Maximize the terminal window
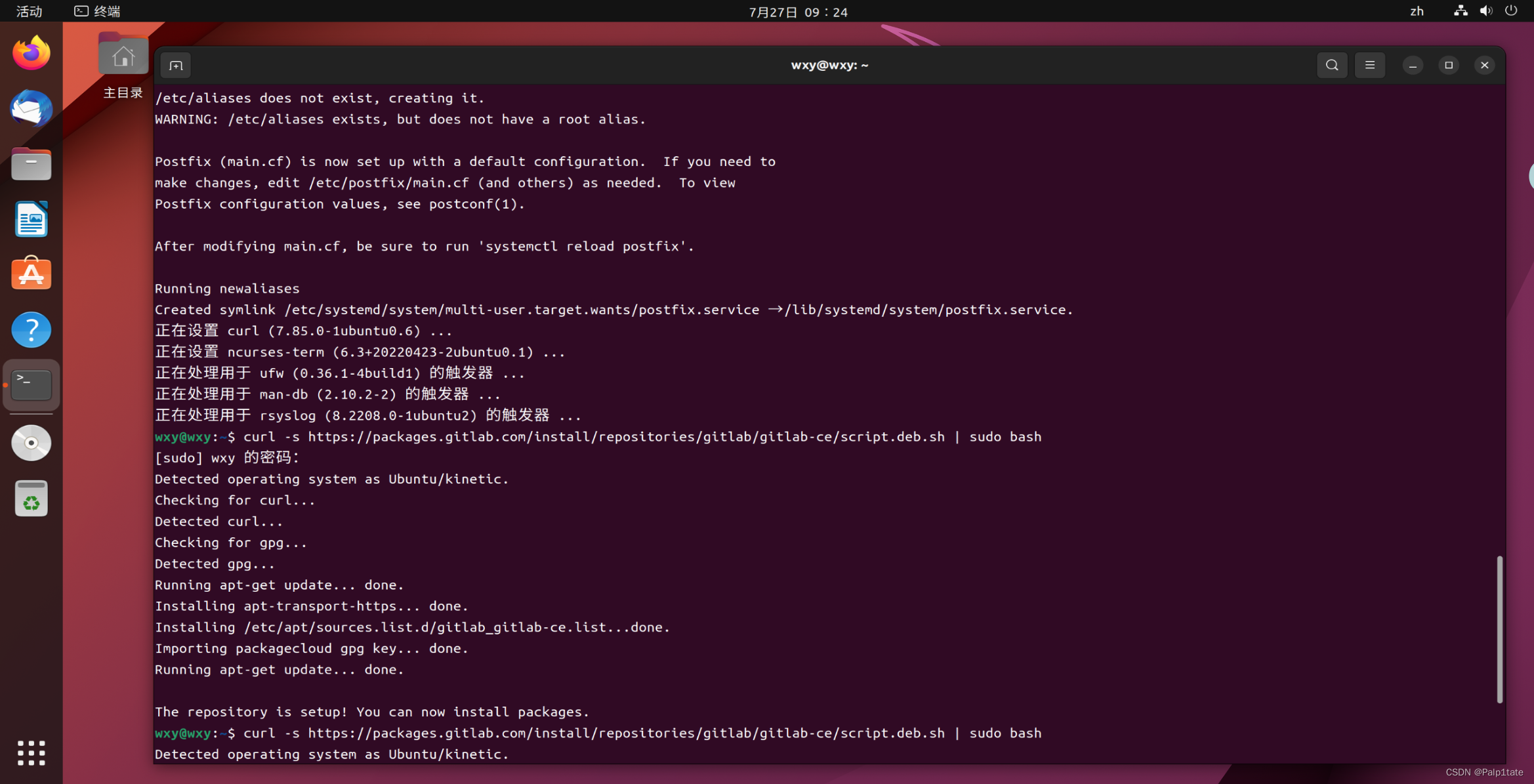Image resolution: width=1534 pixels, height=784 pixels. 1449,66
